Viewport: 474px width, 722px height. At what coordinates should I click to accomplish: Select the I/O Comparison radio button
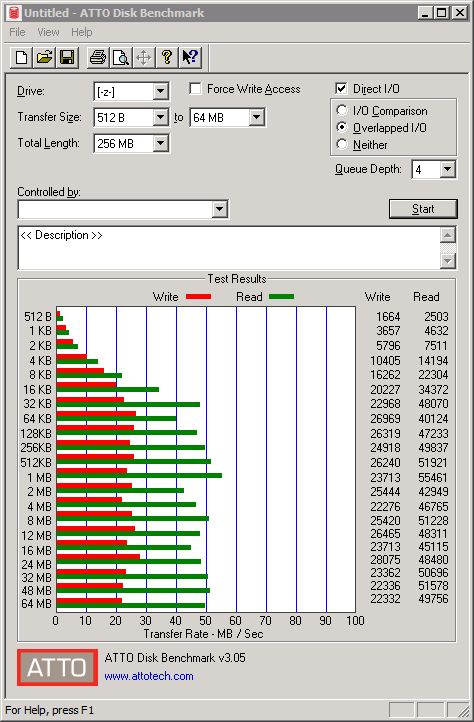click(x=342, y=111)
